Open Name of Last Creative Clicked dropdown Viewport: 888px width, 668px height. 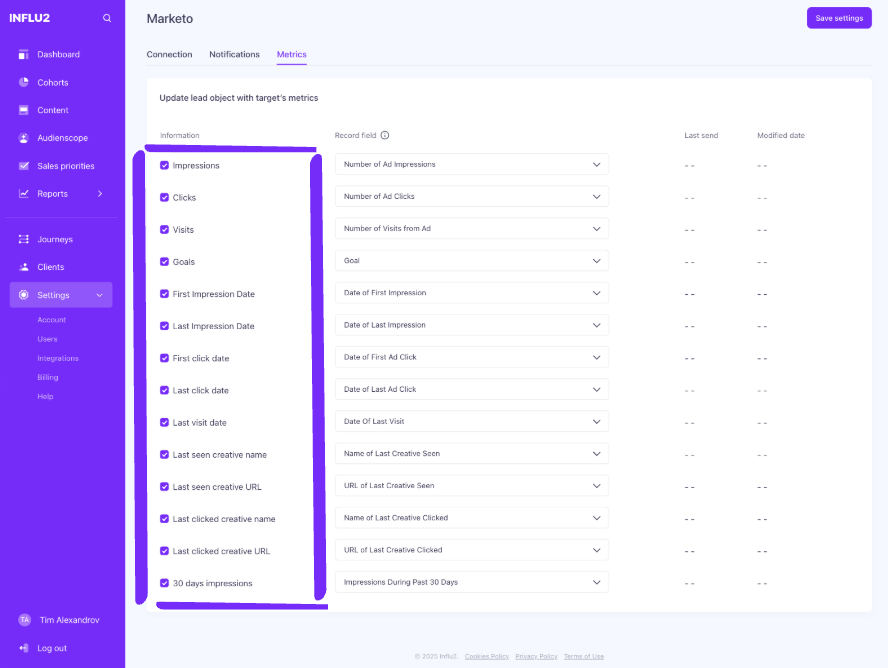[472, 518]
